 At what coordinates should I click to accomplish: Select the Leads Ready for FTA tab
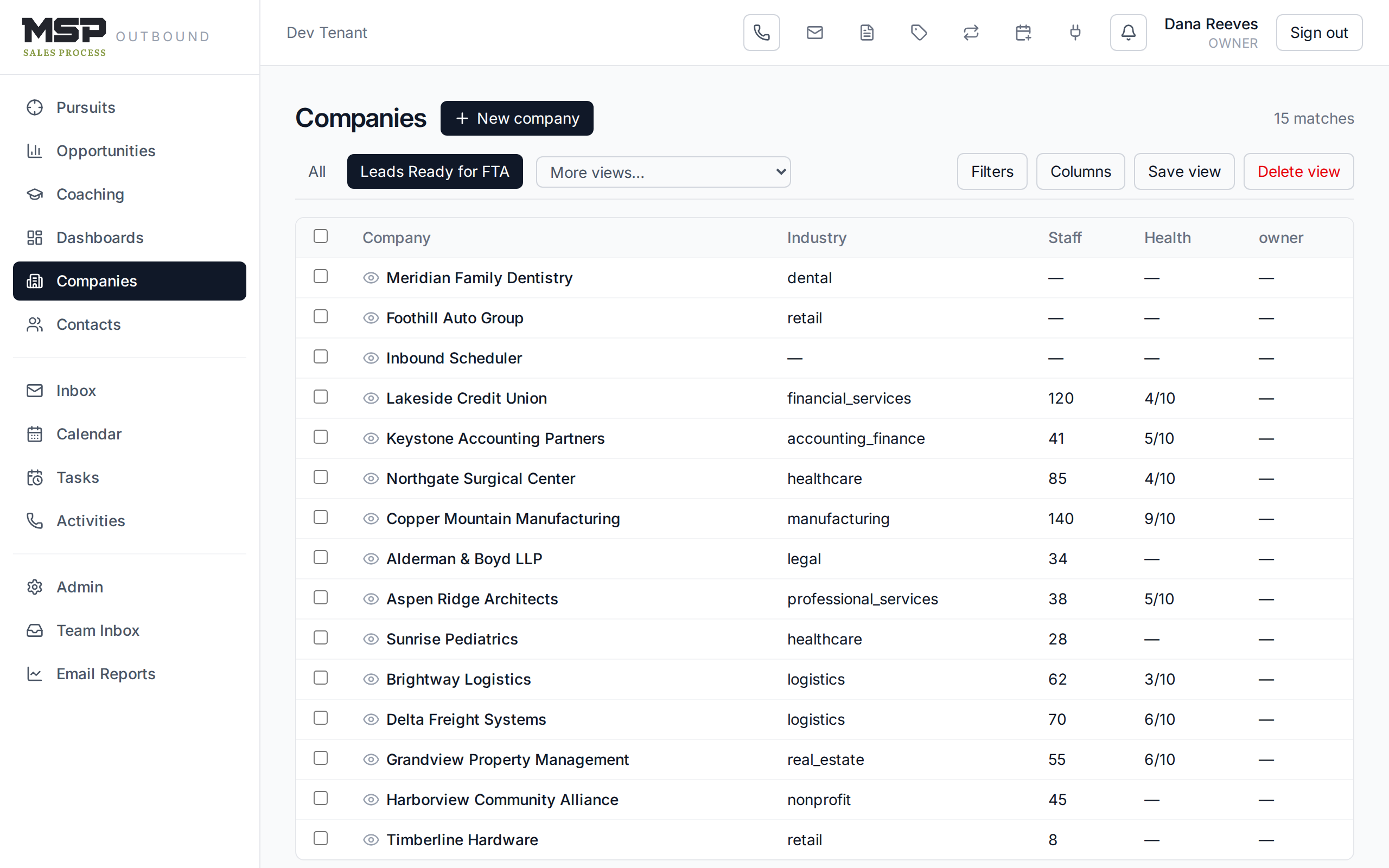435,171
